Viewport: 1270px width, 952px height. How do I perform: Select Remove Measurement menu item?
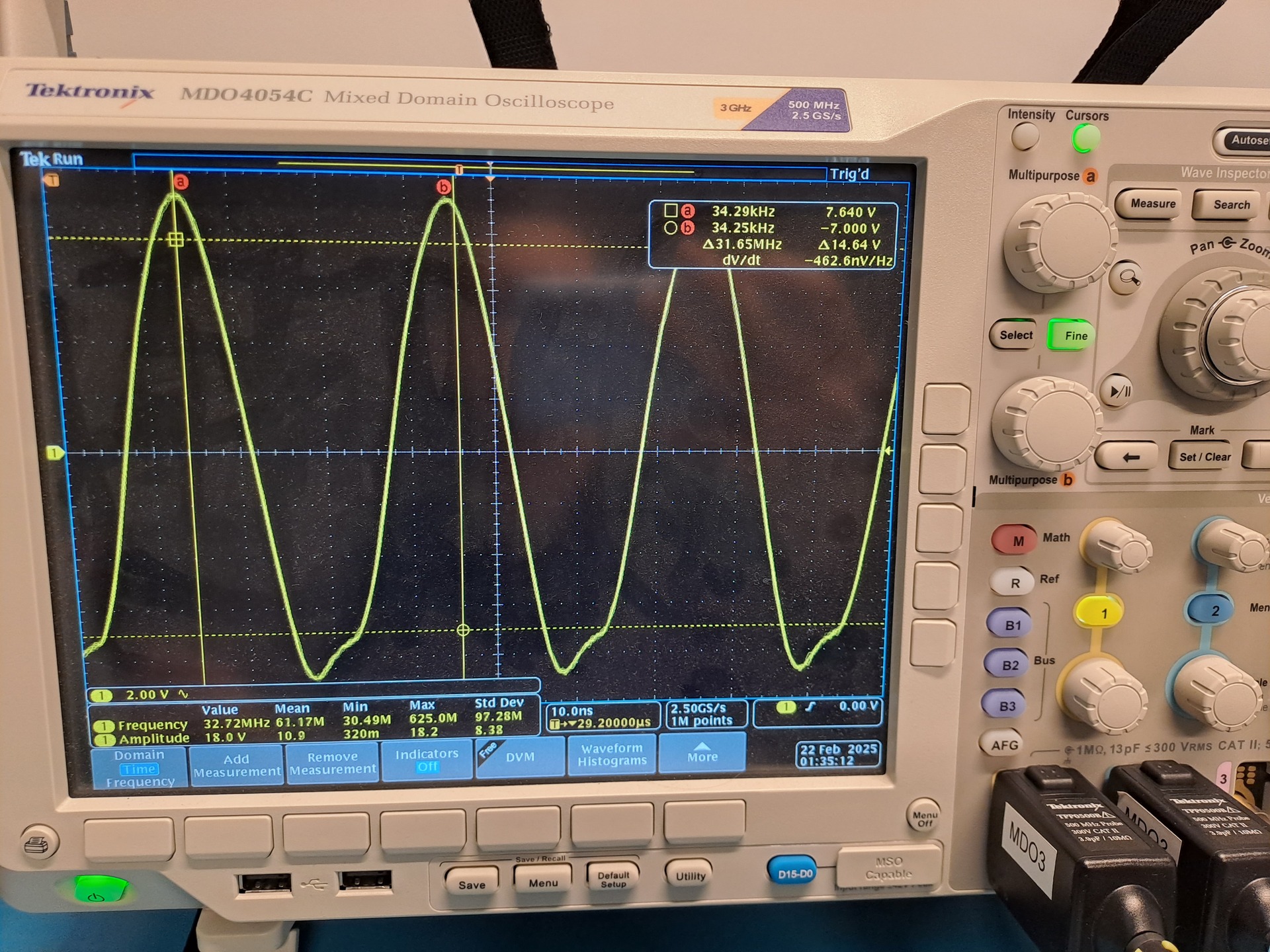pyautogui.click(x=333, y=763)
